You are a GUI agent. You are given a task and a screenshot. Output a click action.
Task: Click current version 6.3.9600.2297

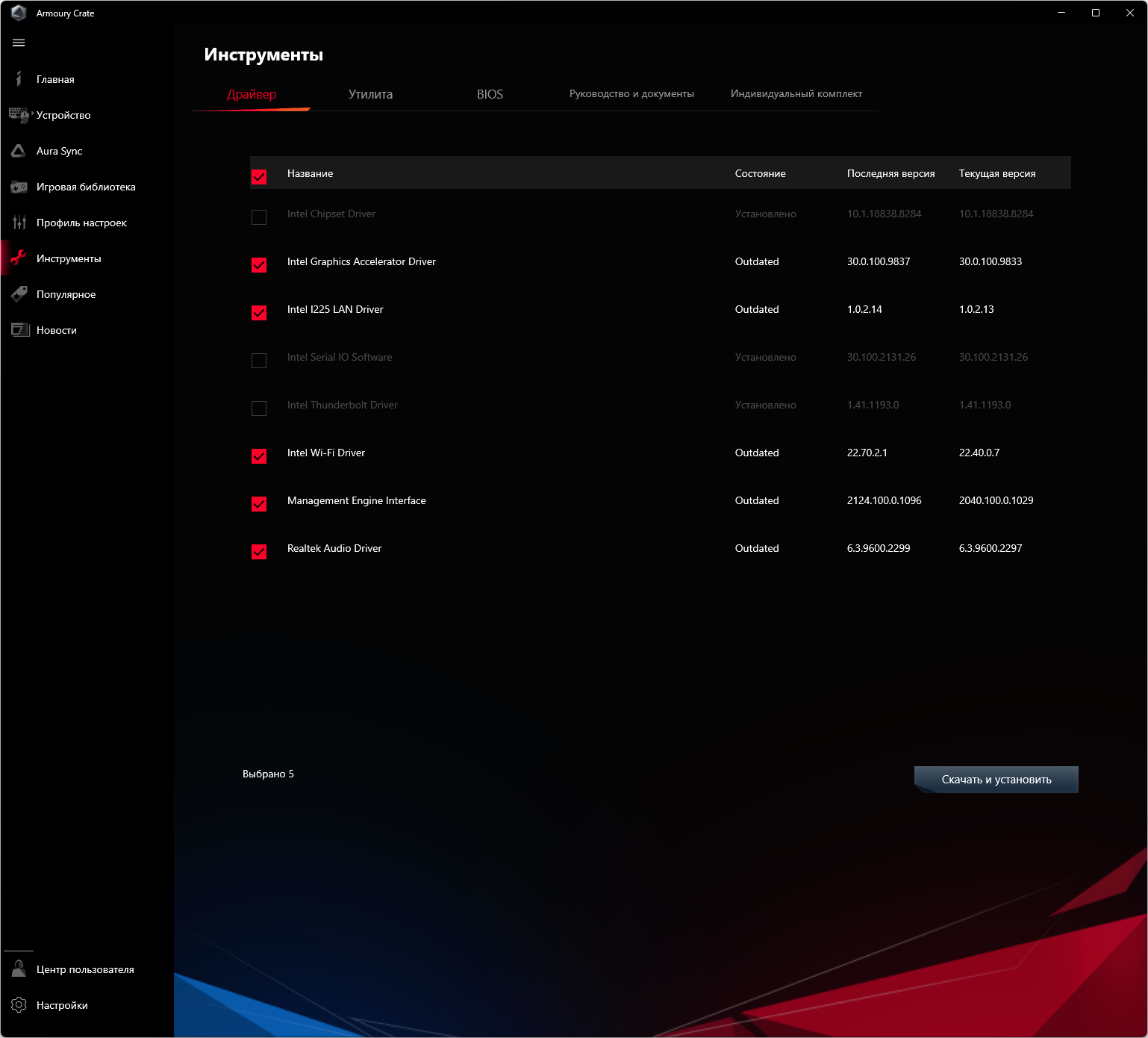(x=991, y=548)
